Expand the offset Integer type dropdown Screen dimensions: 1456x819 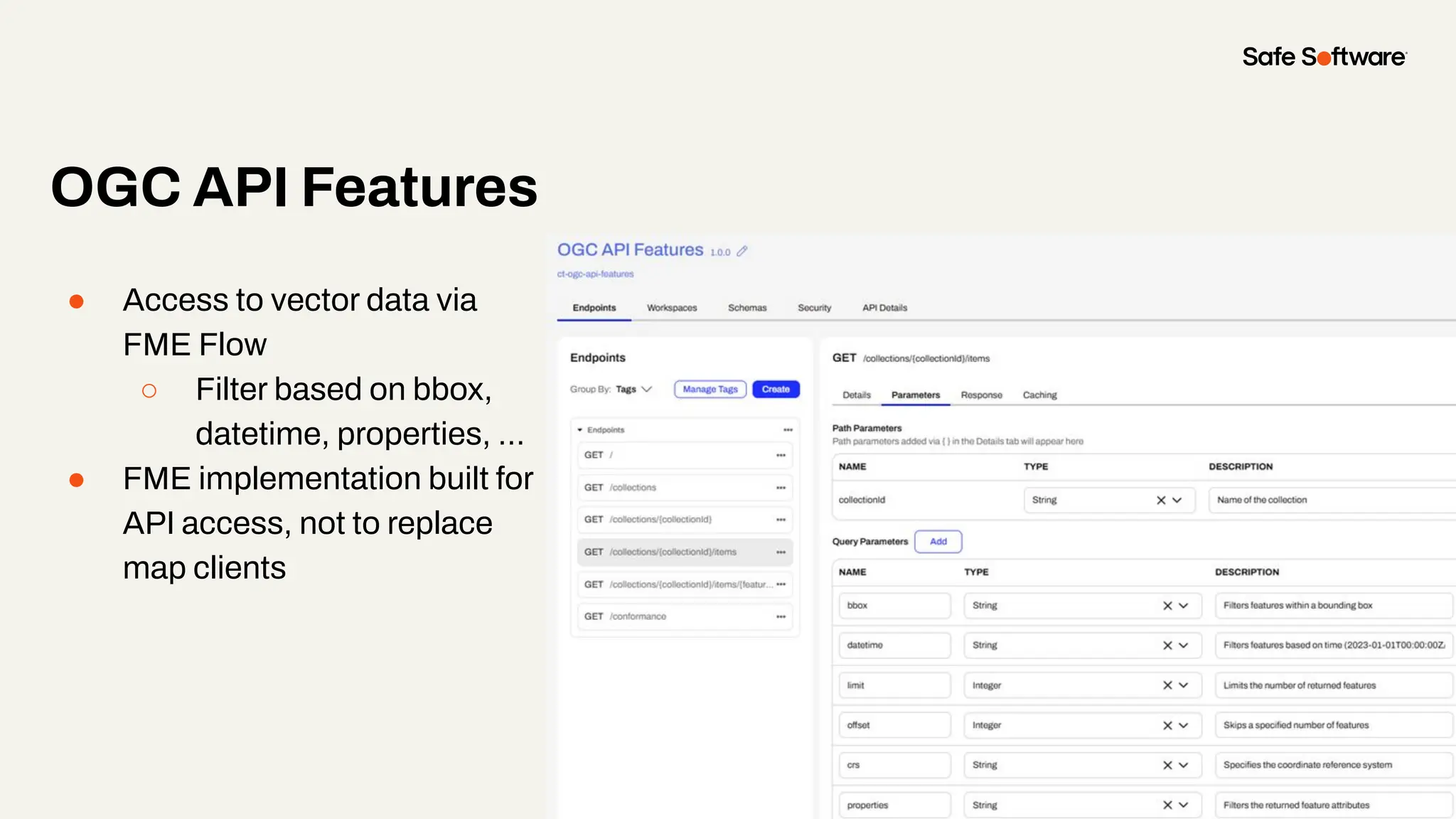(x=1184, y=726)
